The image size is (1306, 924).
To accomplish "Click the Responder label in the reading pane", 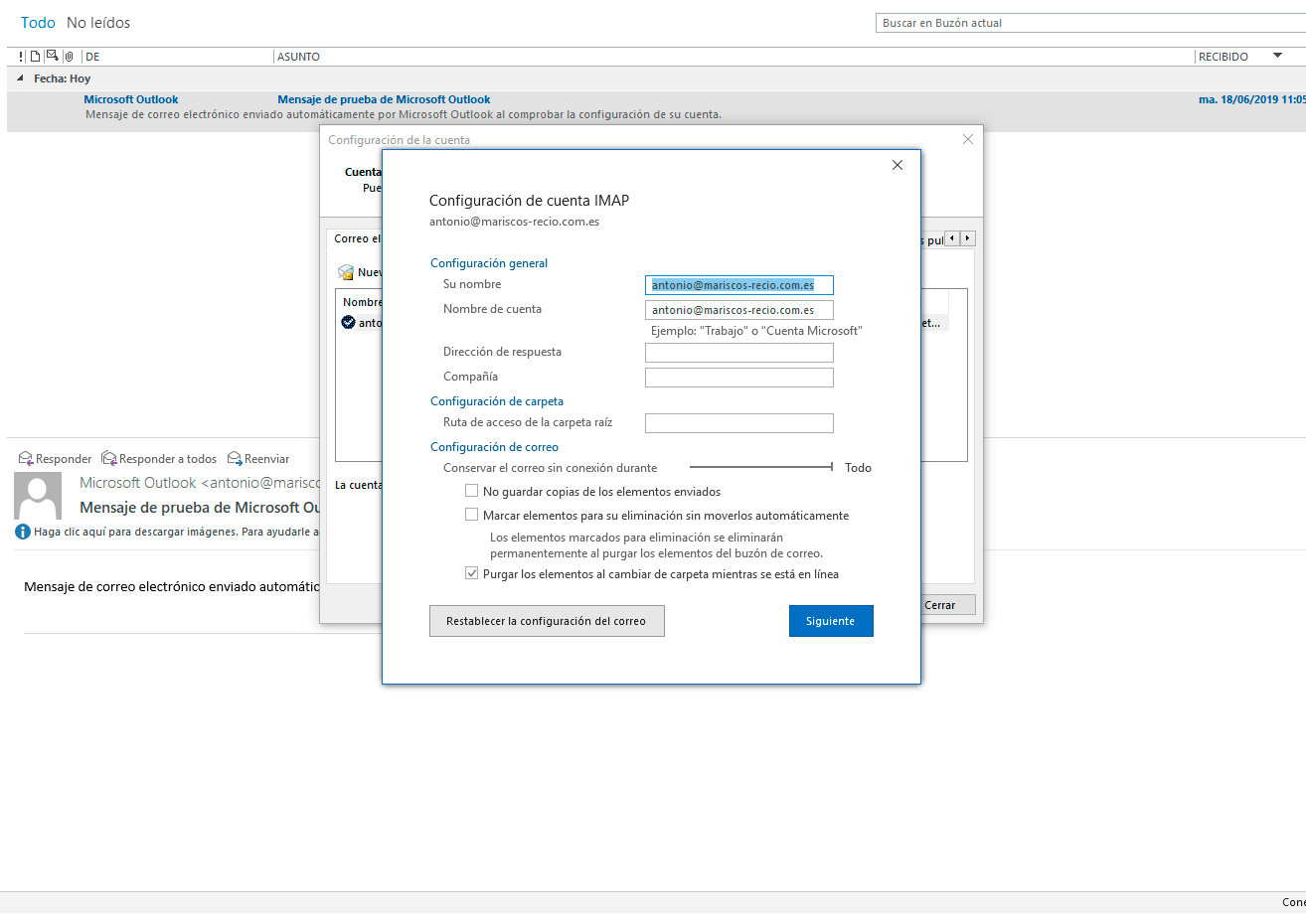I will pos(64,459).
